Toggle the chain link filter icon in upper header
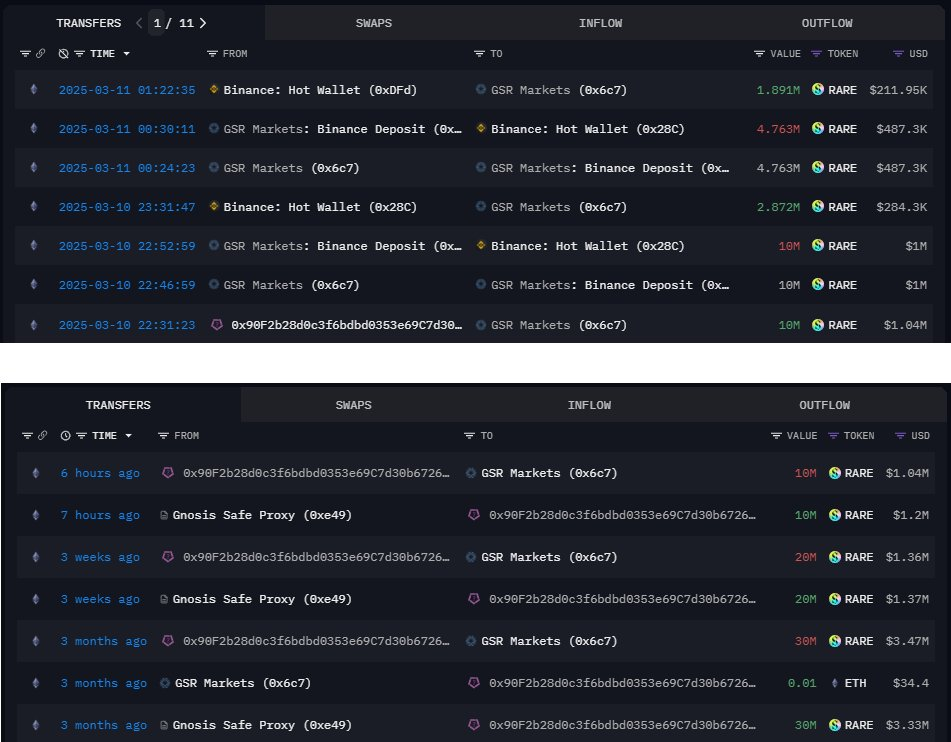 pos(40,53)
